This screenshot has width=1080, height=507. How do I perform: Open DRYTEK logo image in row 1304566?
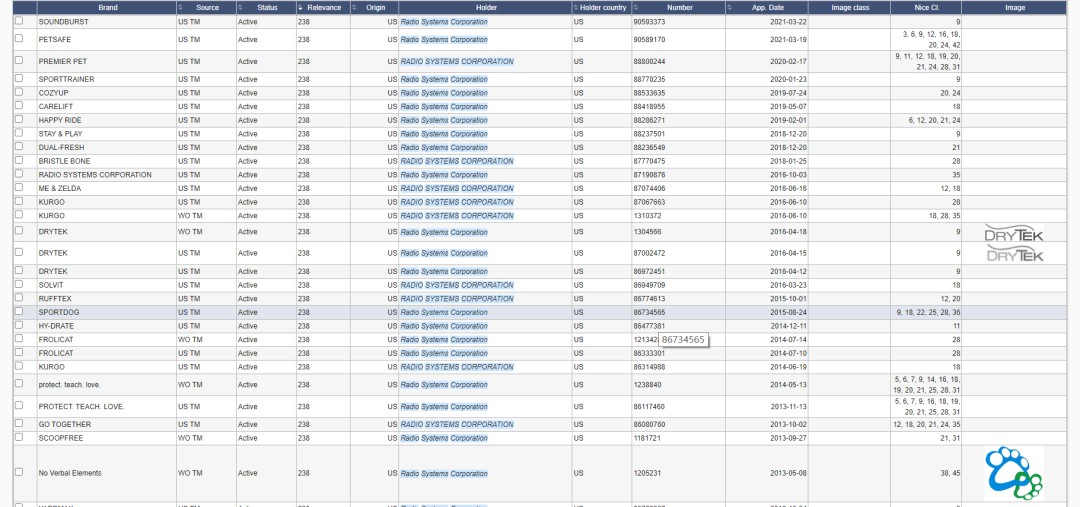pos(1014,232)
